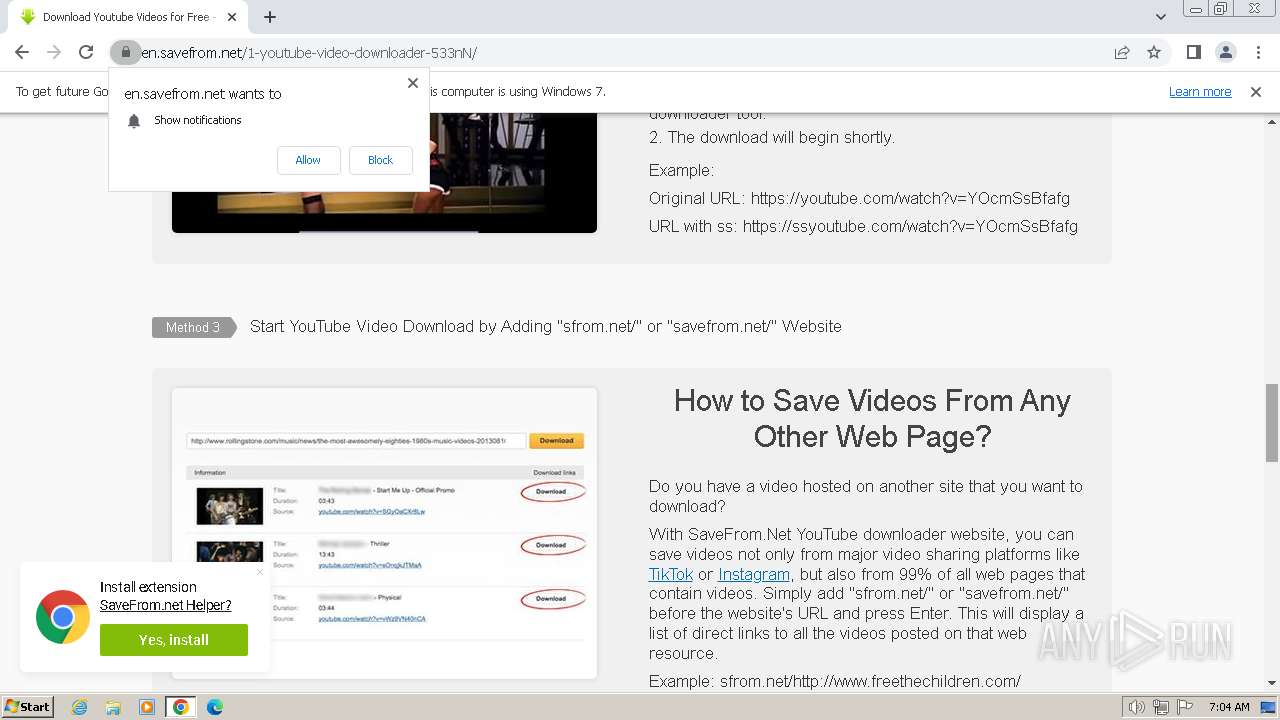This screenshot has height=720, width=1280.
Task: Toggle Chrome side panel icon
Action: click(1193, 52)
